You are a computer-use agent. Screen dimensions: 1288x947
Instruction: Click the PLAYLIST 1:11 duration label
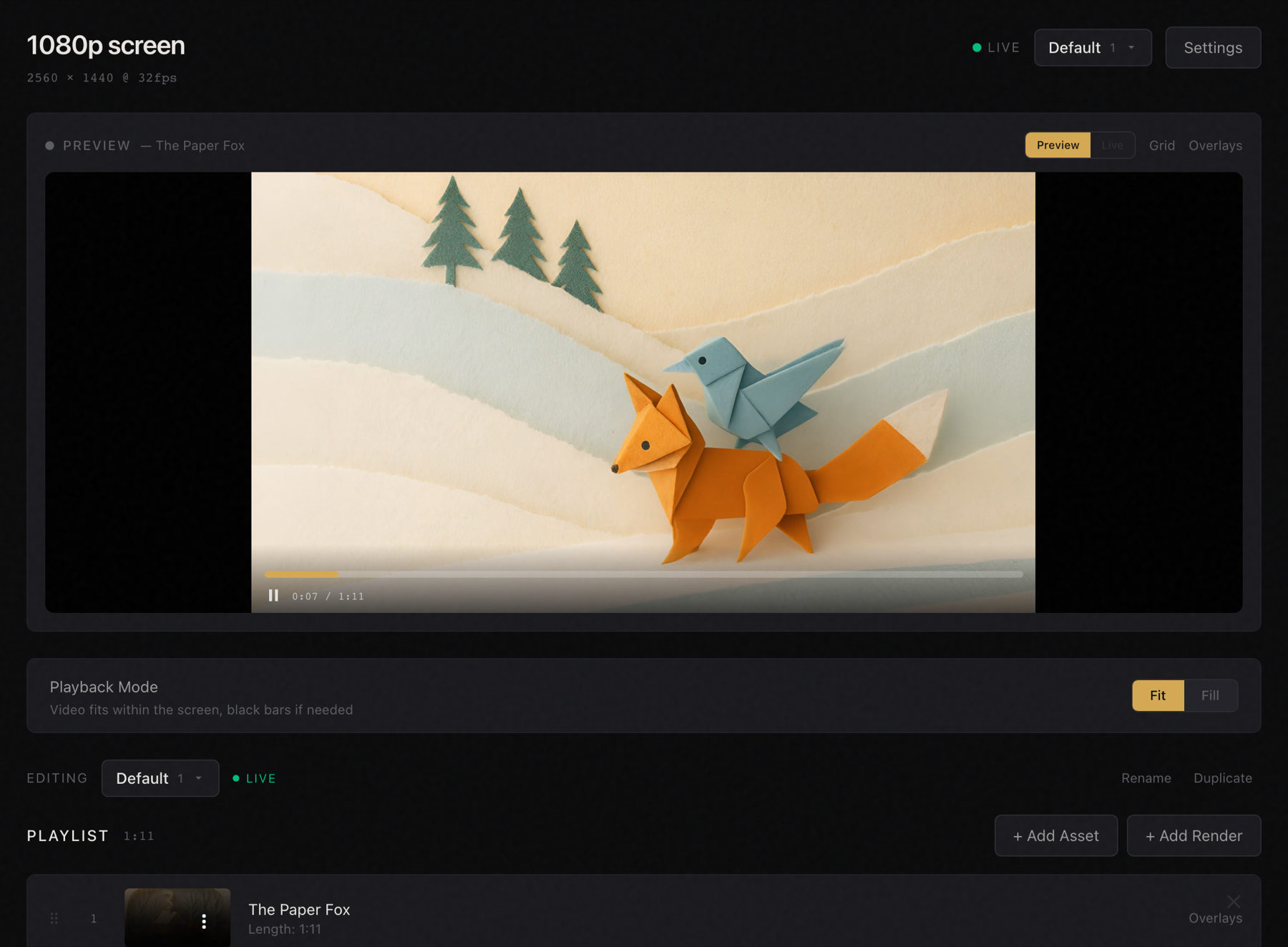point(138,835)
